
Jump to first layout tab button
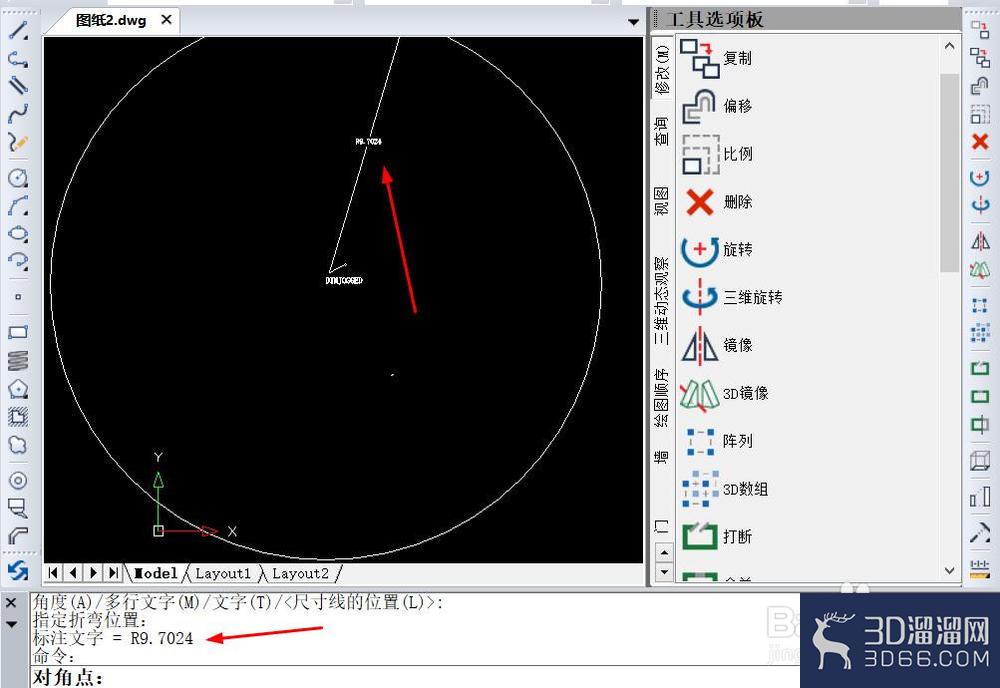click(x=54, y=573)
